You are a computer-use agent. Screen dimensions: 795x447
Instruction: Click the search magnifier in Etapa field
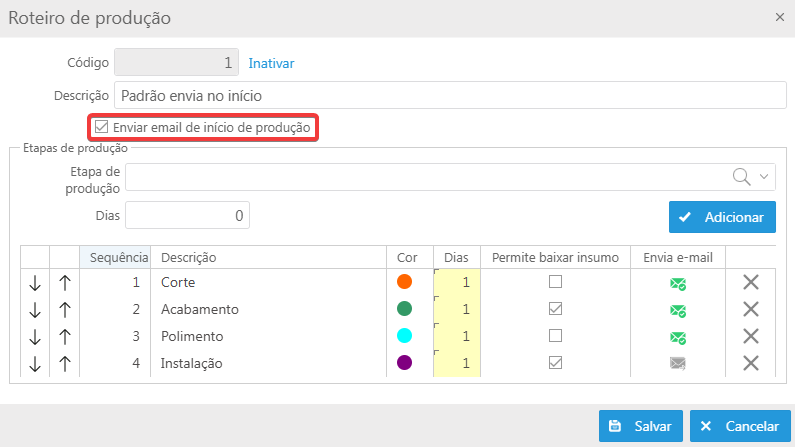742,176
